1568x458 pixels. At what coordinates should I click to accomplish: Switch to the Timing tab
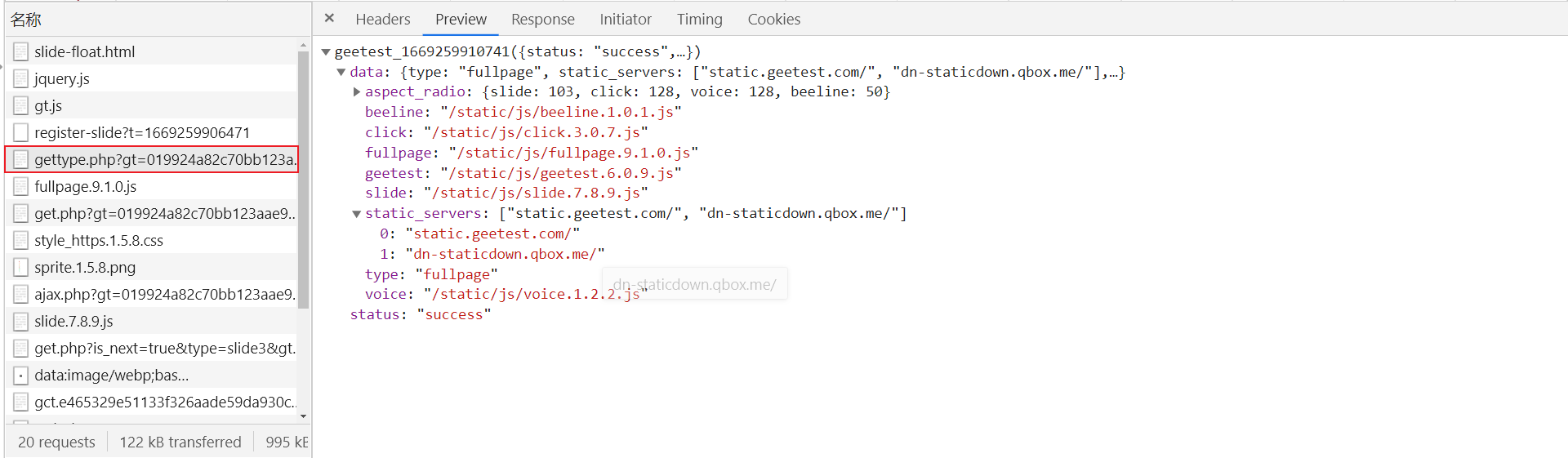point(699,19)
